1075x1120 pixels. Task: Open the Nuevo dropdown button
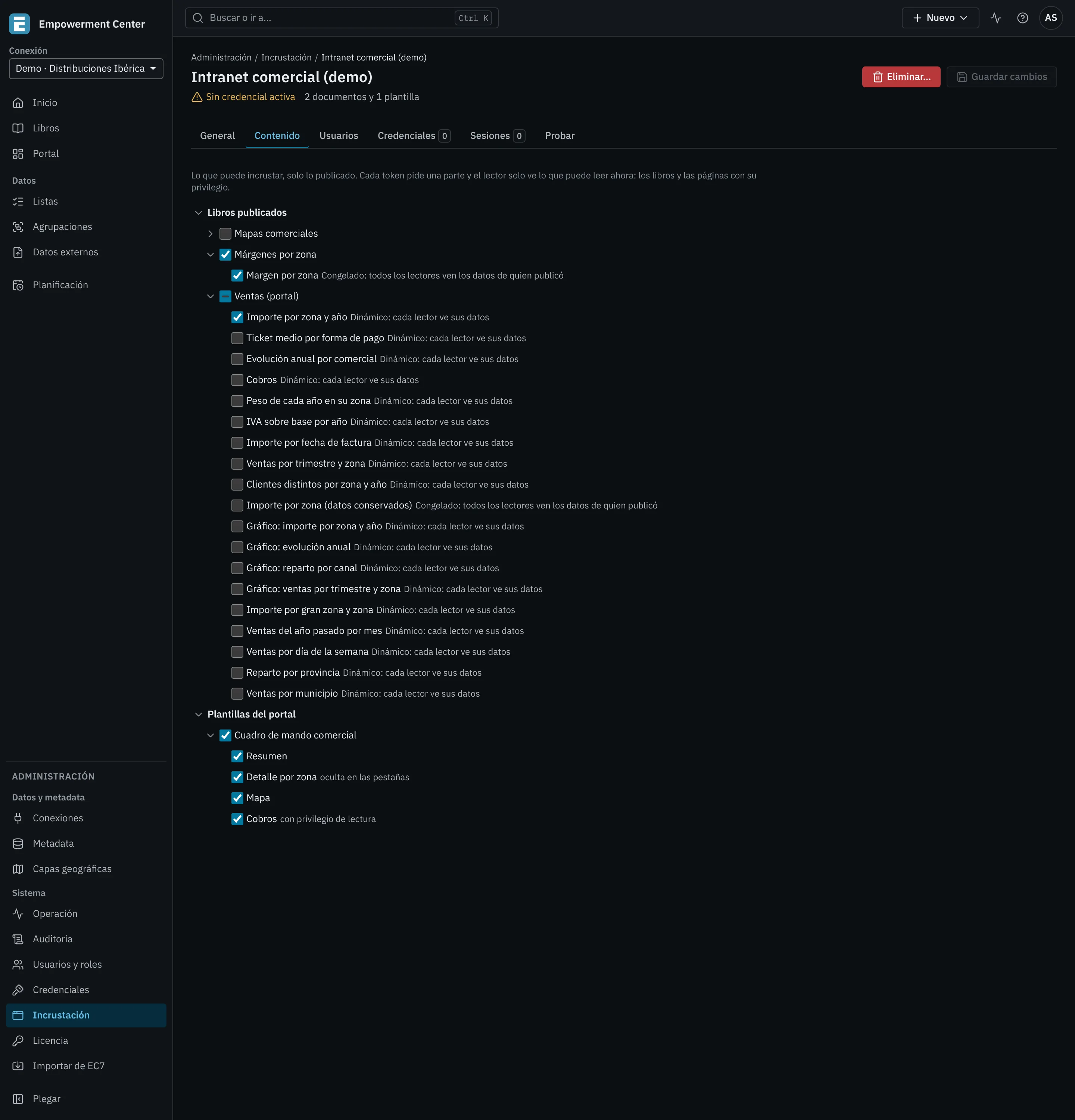click(940, 18)
